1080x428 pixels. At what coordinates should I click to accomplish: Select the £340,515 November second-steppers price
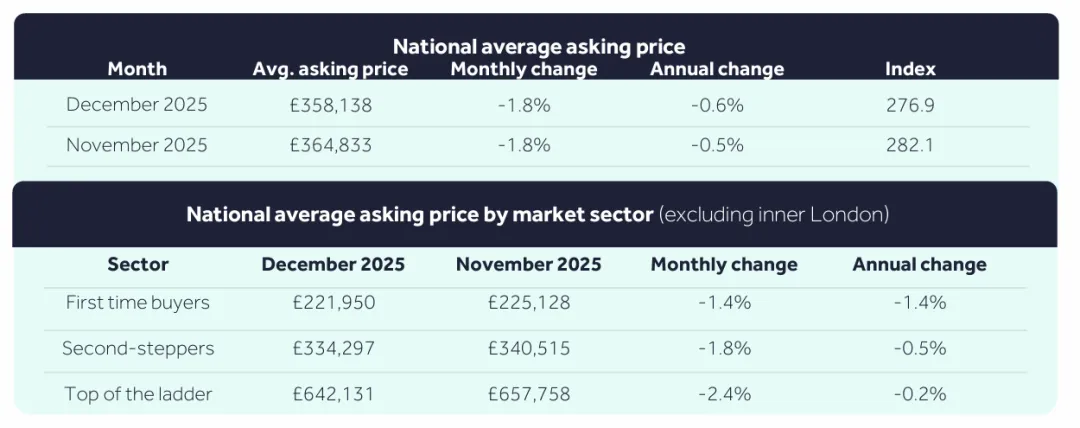pyautogui.click(x=529, y=348)
